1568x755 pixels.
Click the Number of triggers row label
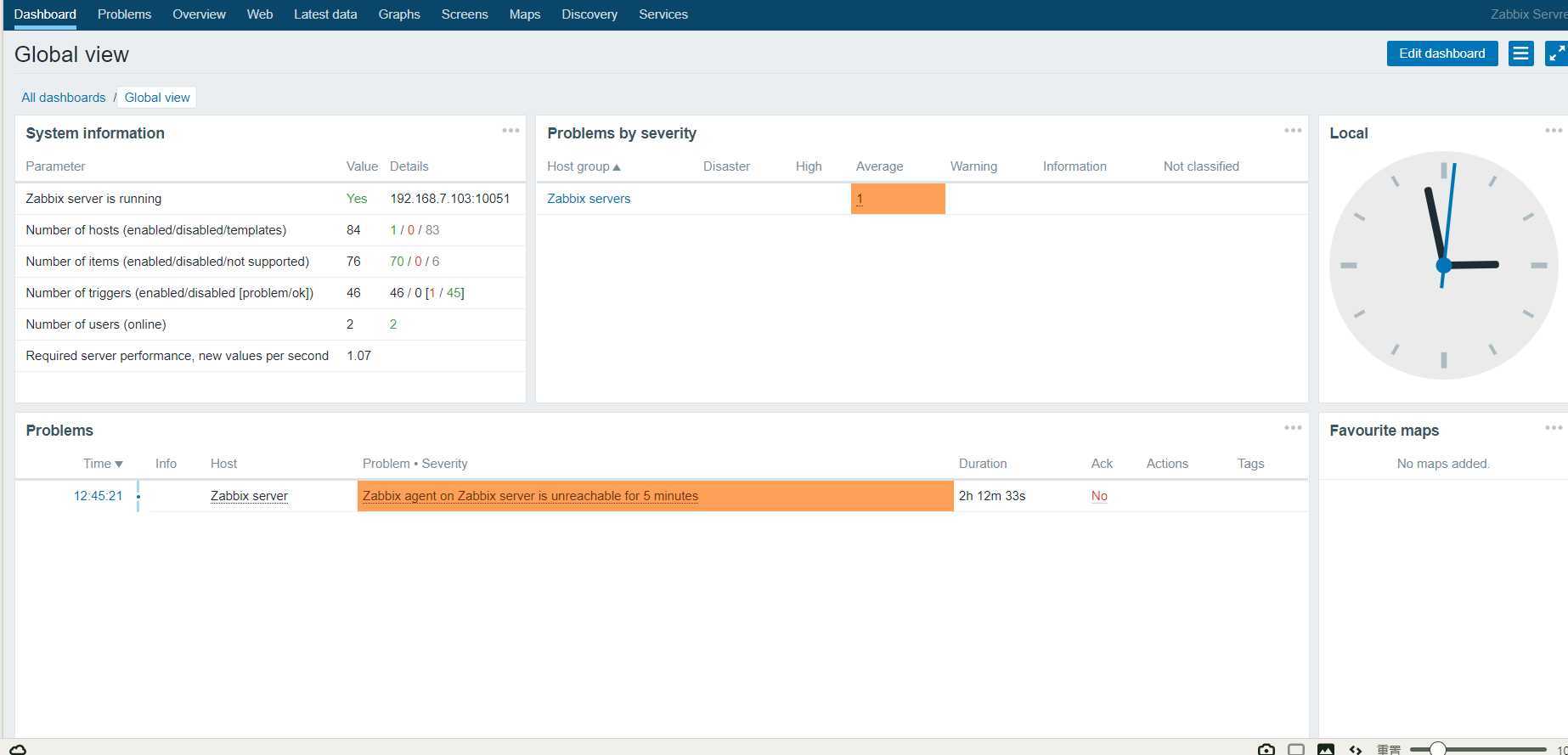click(x=170, y=293)
